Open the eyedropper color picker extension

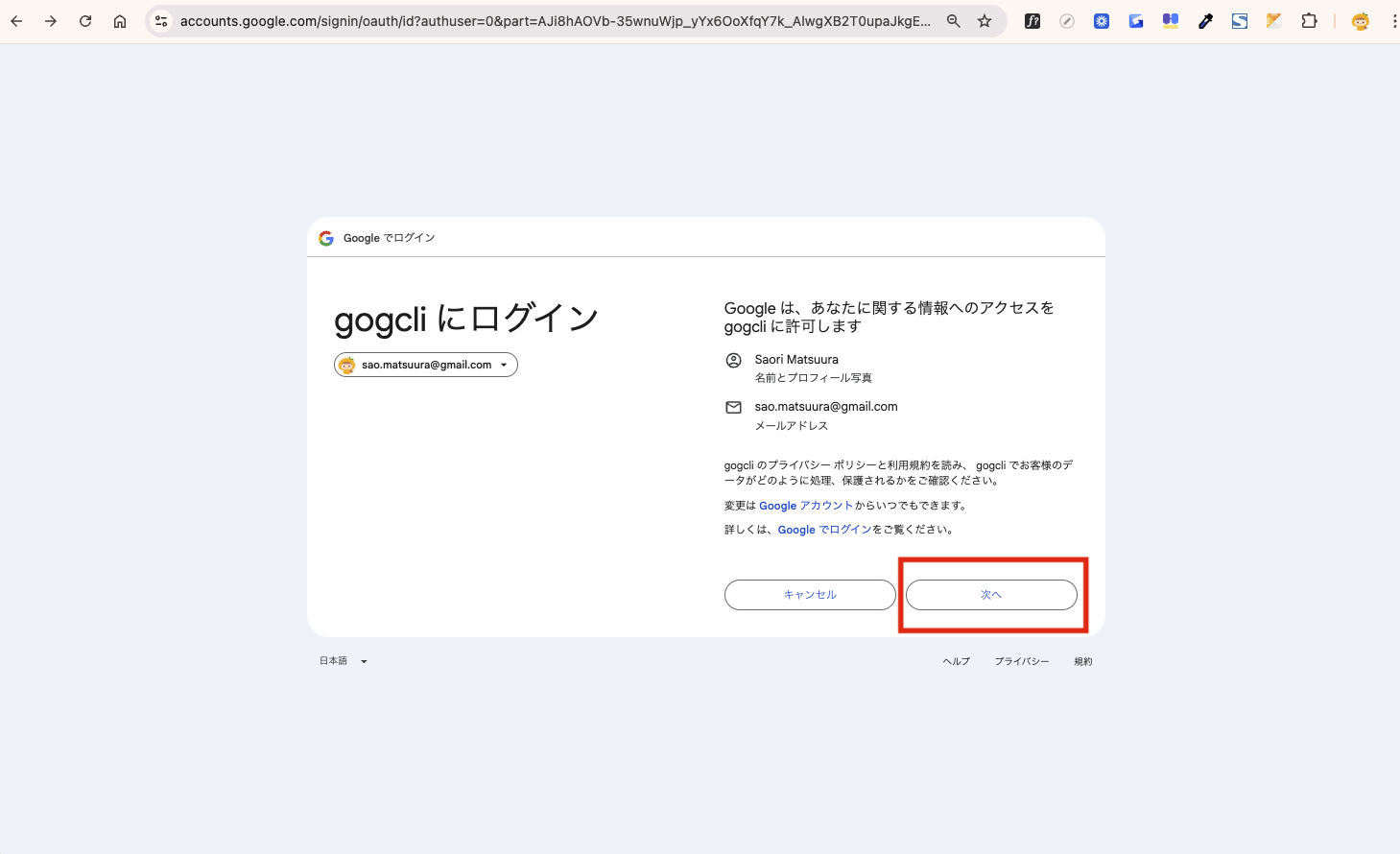[1205, 21]
